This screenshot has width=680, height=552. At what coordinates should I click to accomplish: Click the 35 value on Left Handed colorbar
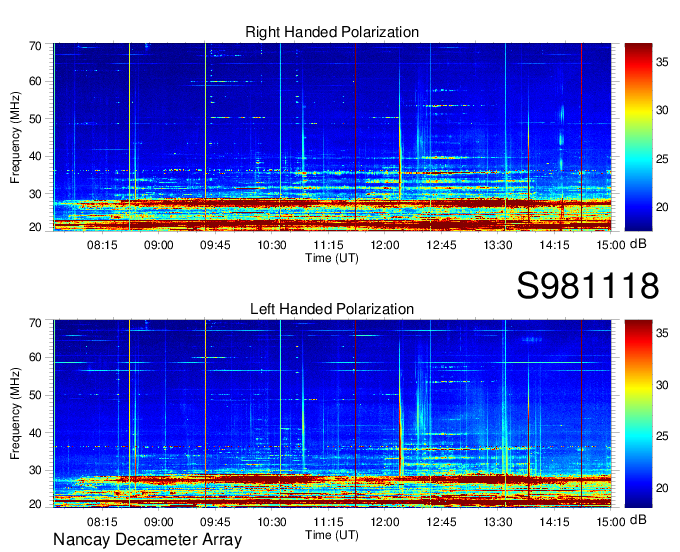coord(662,333)
